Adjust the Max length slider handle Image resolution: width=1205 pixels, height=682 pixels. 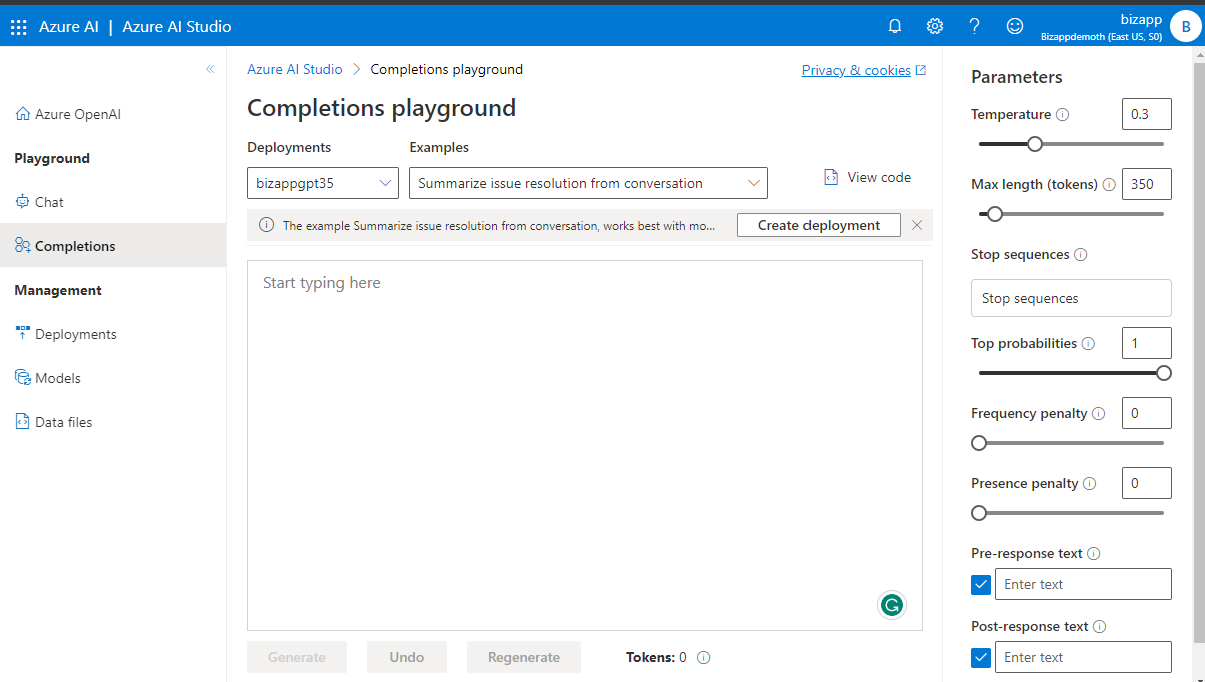coord(994,214)
